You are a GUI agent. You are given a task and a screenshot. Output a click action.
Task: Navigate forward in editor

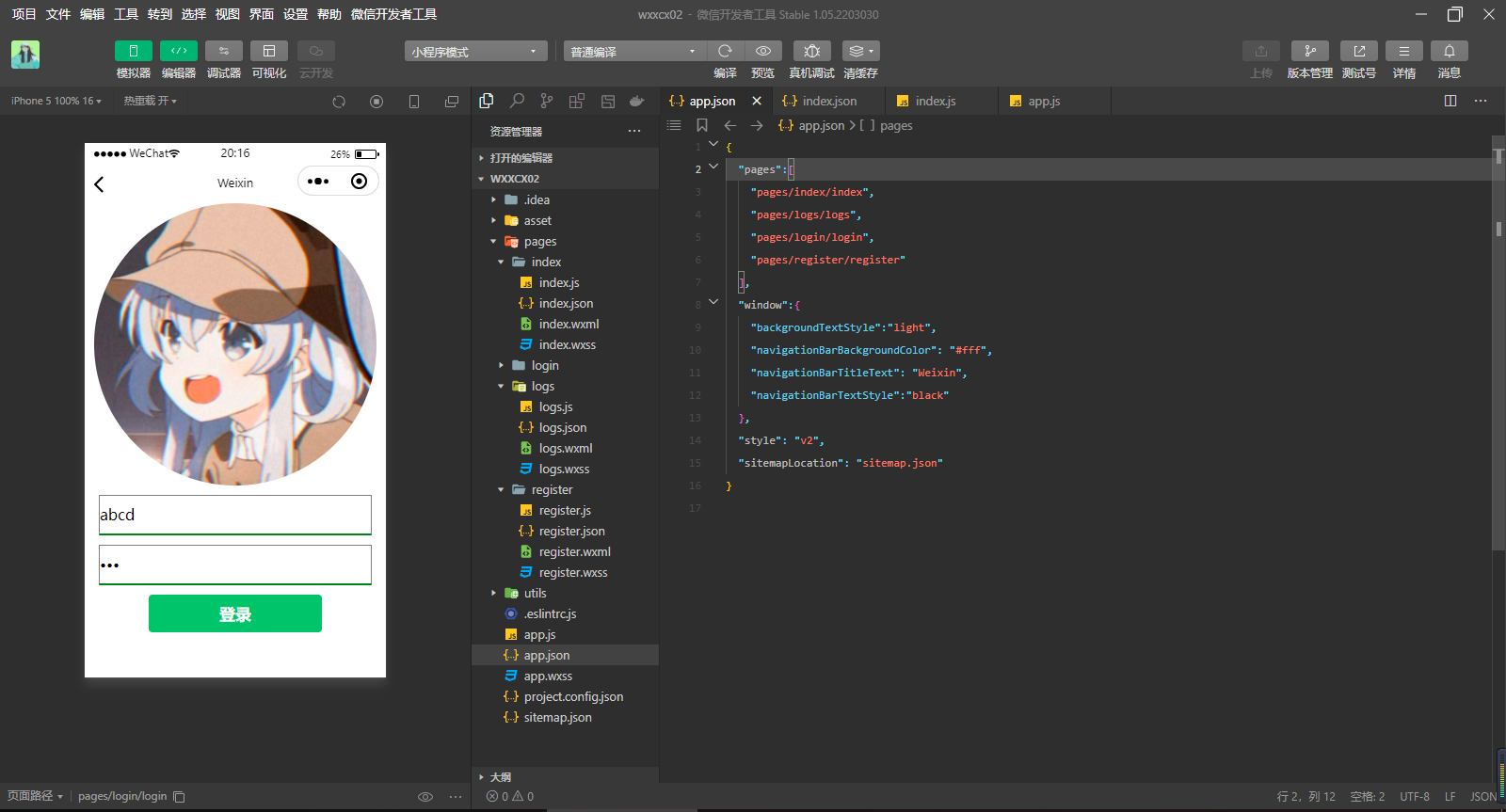757,125
